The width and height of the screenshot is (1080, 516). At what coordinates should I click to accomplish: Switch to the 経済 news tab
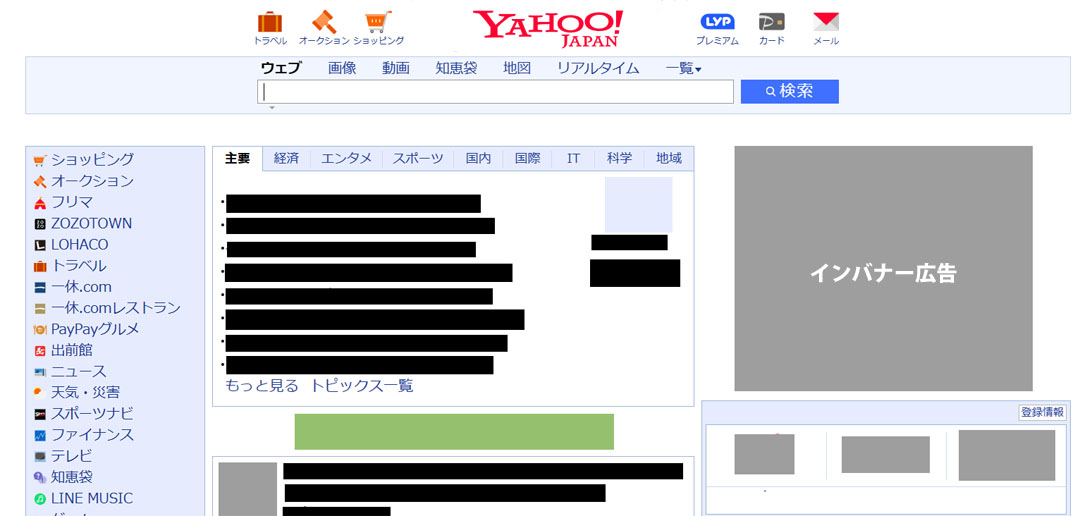click(286, 159)
